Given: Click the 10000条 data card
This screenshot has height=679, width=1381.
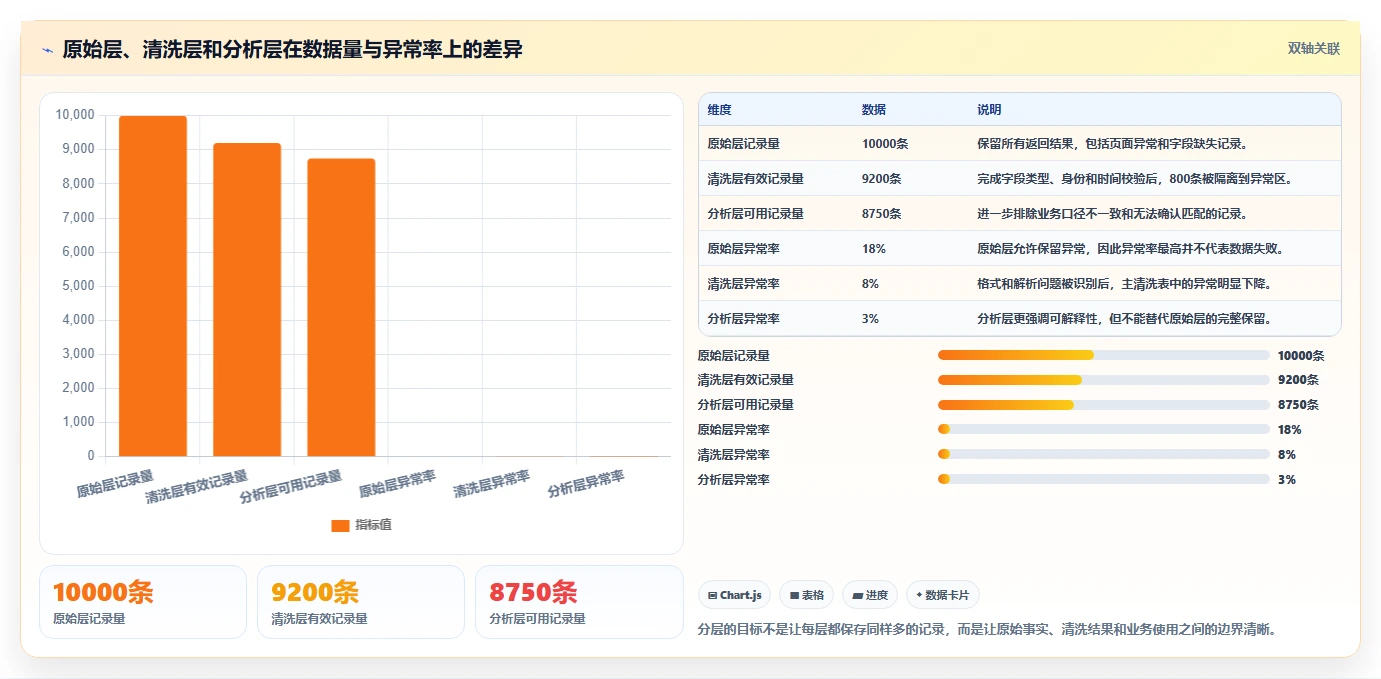Looking at the screenshot, I should point(143,602).
